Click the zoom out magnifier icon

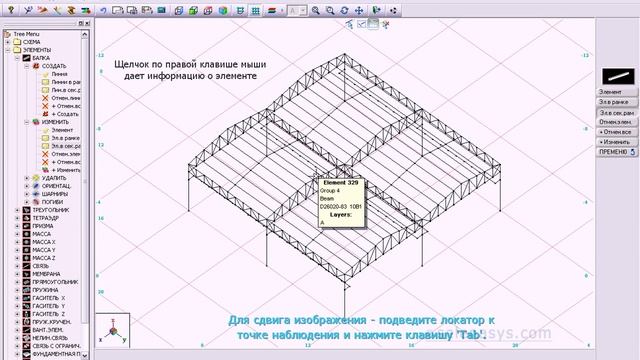330,10
